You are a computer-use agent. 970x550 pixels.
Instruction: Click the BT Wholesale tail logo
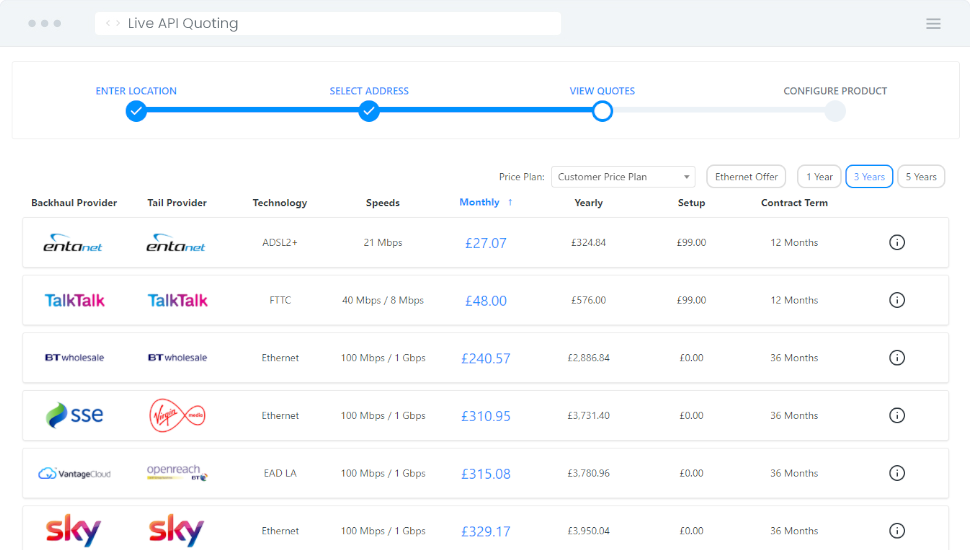178,358
